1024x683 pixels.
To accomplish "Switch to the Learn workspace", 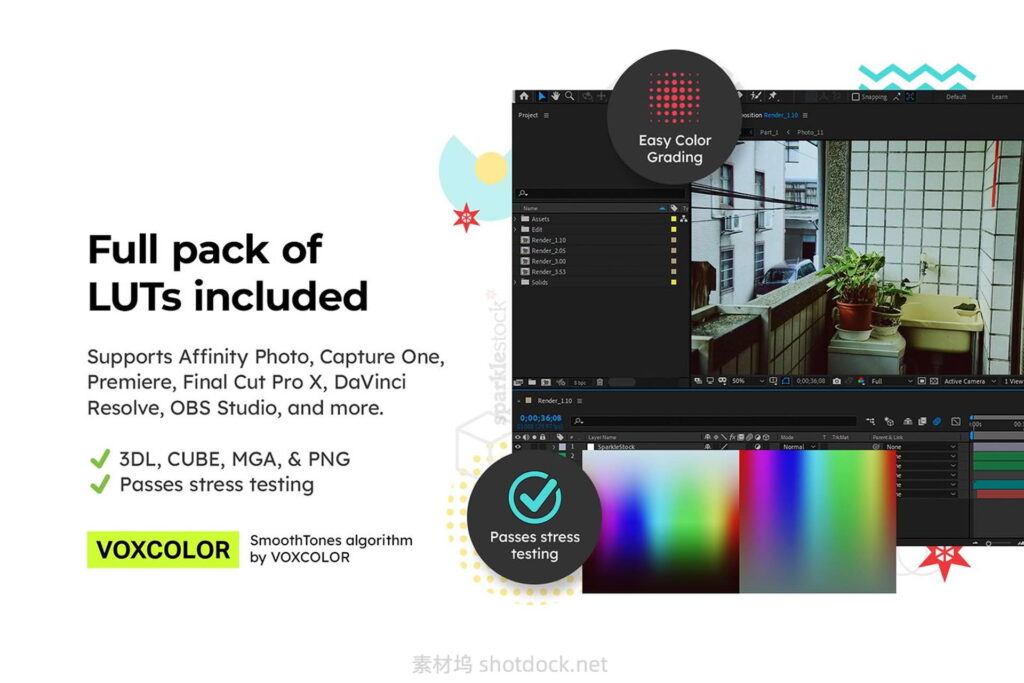I will [x=999, y=97].
